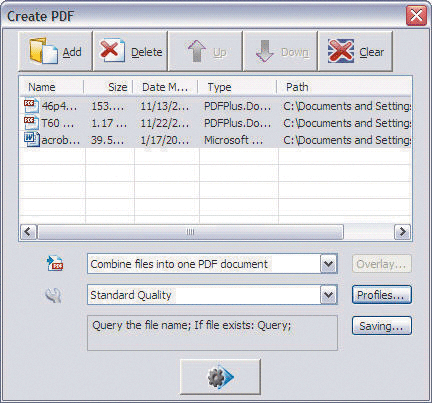Select the acrob Word document row

click(x=216, y=140)
